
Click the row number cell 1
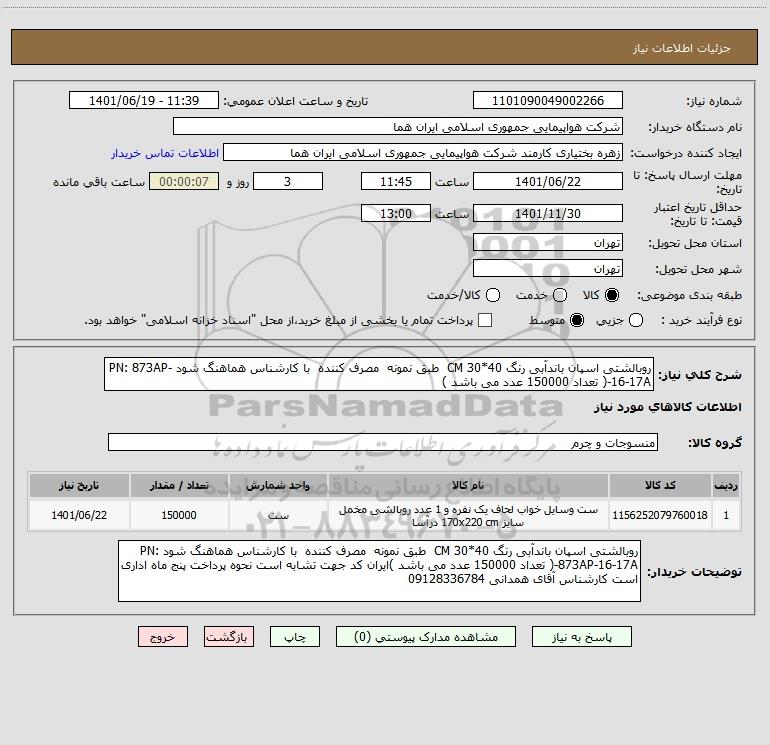pyautogui.click(x=726, y=515)
